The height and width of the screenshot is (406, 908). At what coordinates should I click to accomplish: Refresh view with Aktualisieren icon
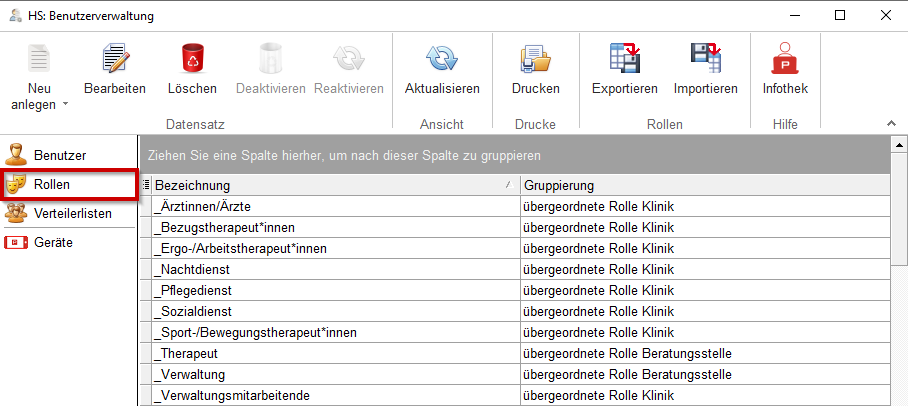tap(442, 60)
